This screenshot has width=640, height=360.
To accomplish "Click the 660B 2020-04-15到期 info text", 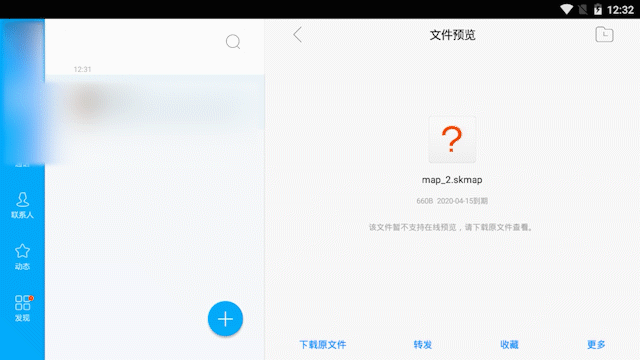I will [452, 201].
